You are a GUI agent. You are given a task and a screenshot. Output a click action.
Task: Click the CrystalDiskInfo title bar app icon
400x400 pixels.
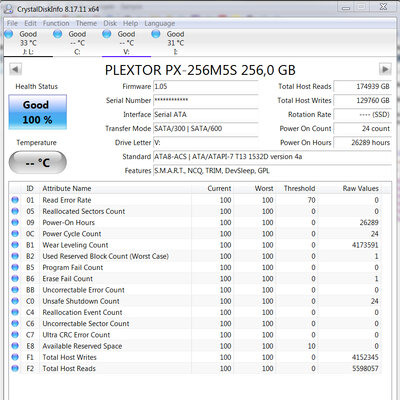click(x=9, y=9)
